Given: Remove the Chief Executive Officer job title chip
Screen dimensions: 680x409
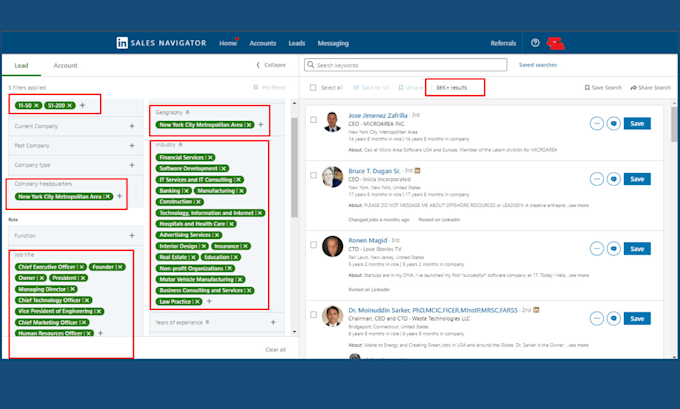Looking at the screenshot, I should 82,267.
